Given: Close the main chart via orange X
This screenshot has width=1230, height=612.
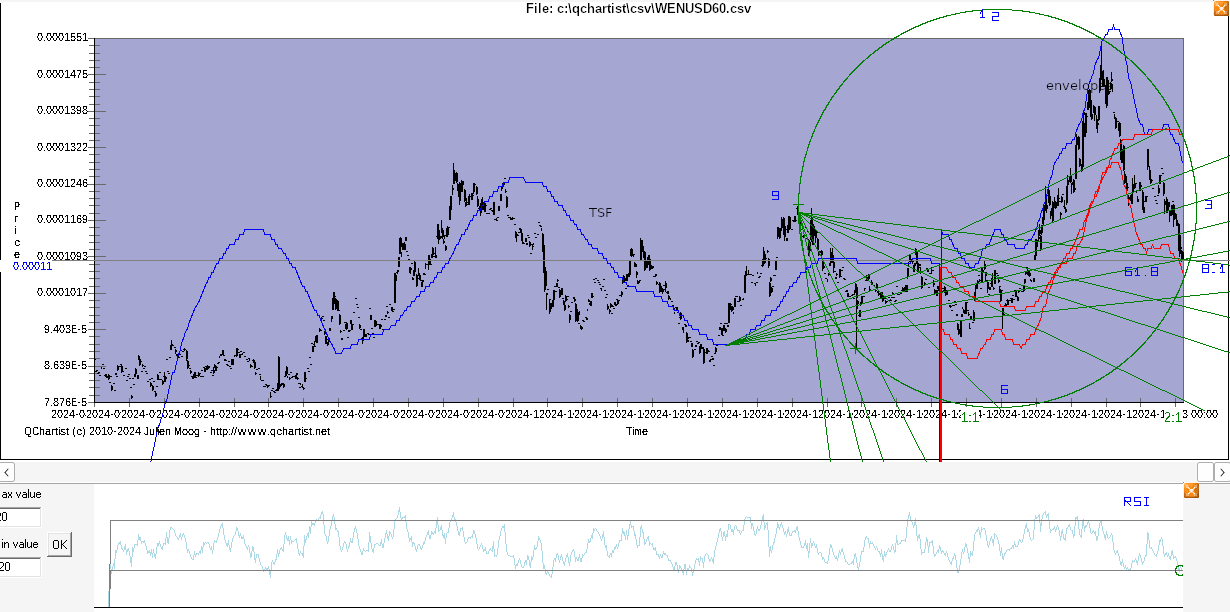Looking at the screenshot, I should tap(1220, 8).
